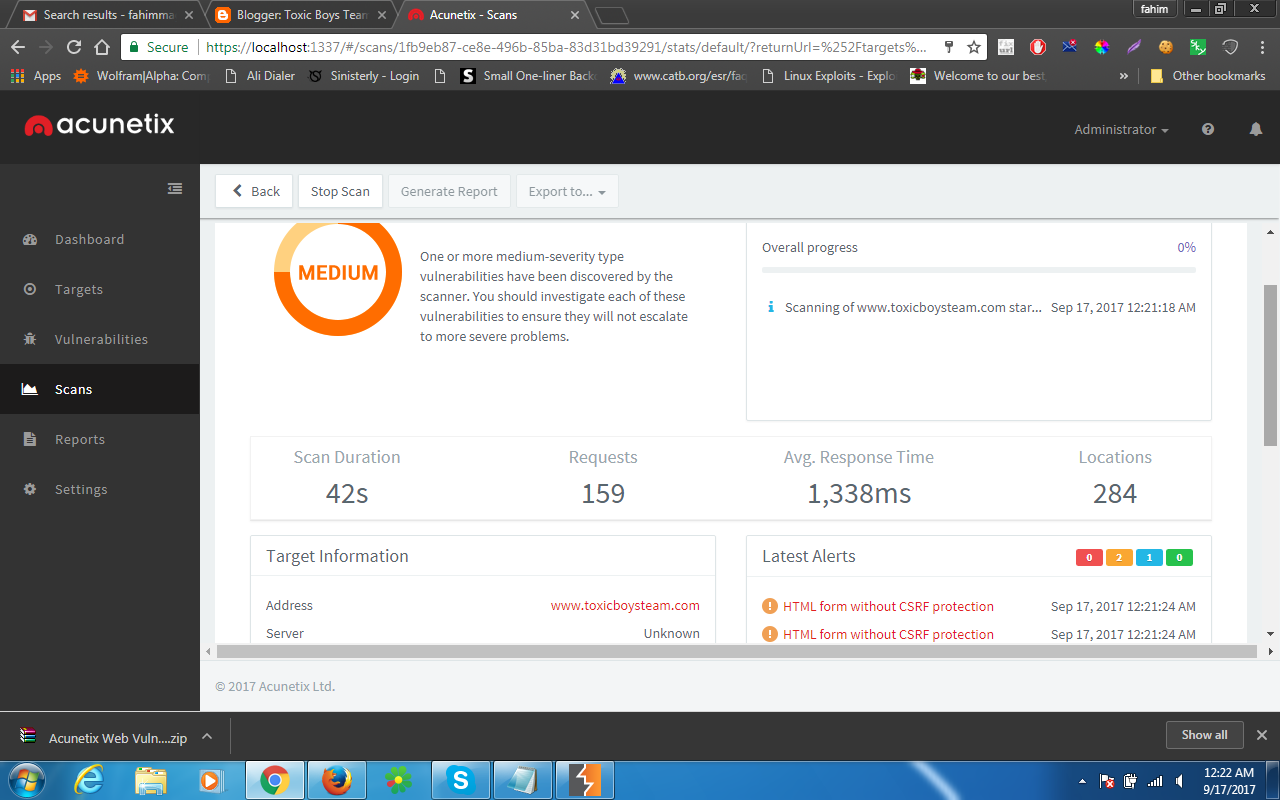Open the Apps bookmarks shortcut
The image size is (1280, 800).
[36, 76]
